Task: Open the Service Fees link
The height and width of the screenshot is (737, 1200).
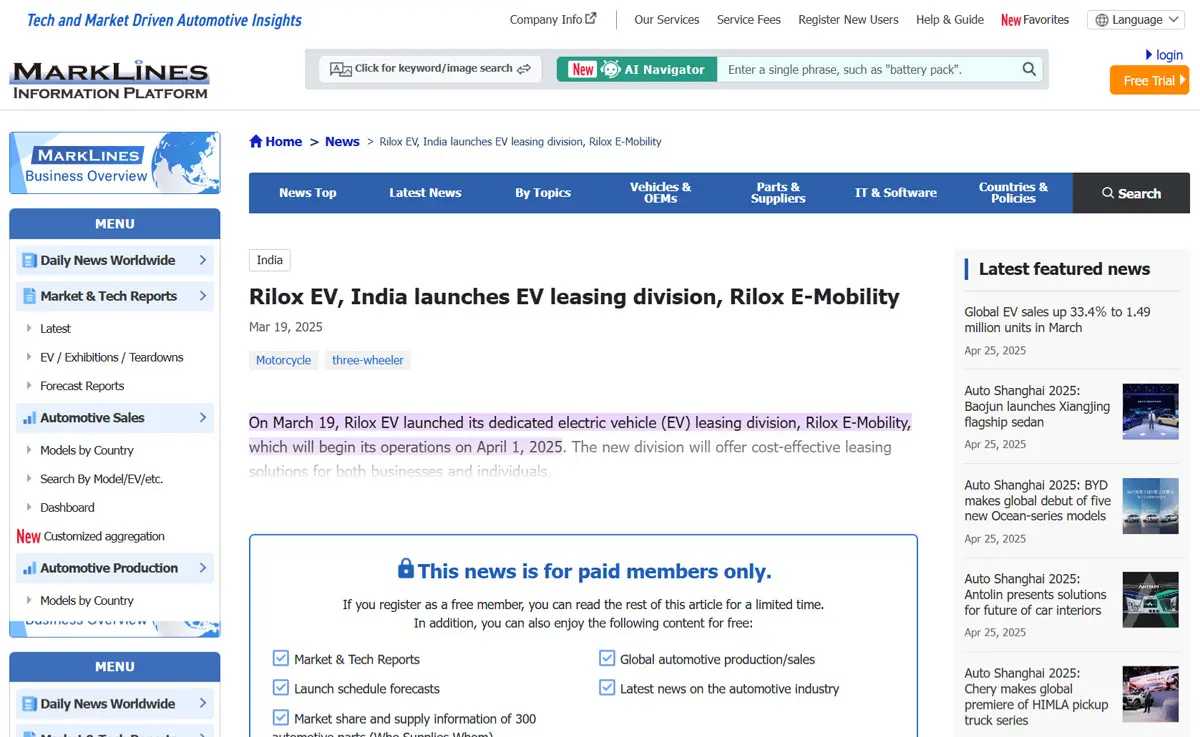Action: [x=749, y=20]
